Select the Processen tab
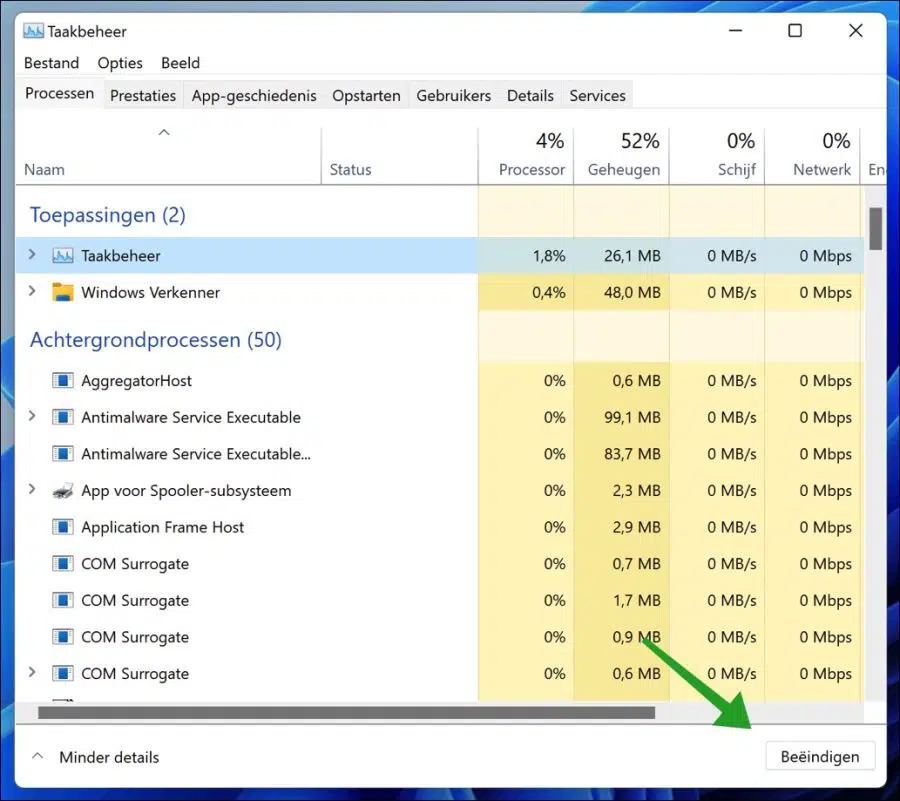The height and width of the screenshot is (801, 900). coord(59,94)
